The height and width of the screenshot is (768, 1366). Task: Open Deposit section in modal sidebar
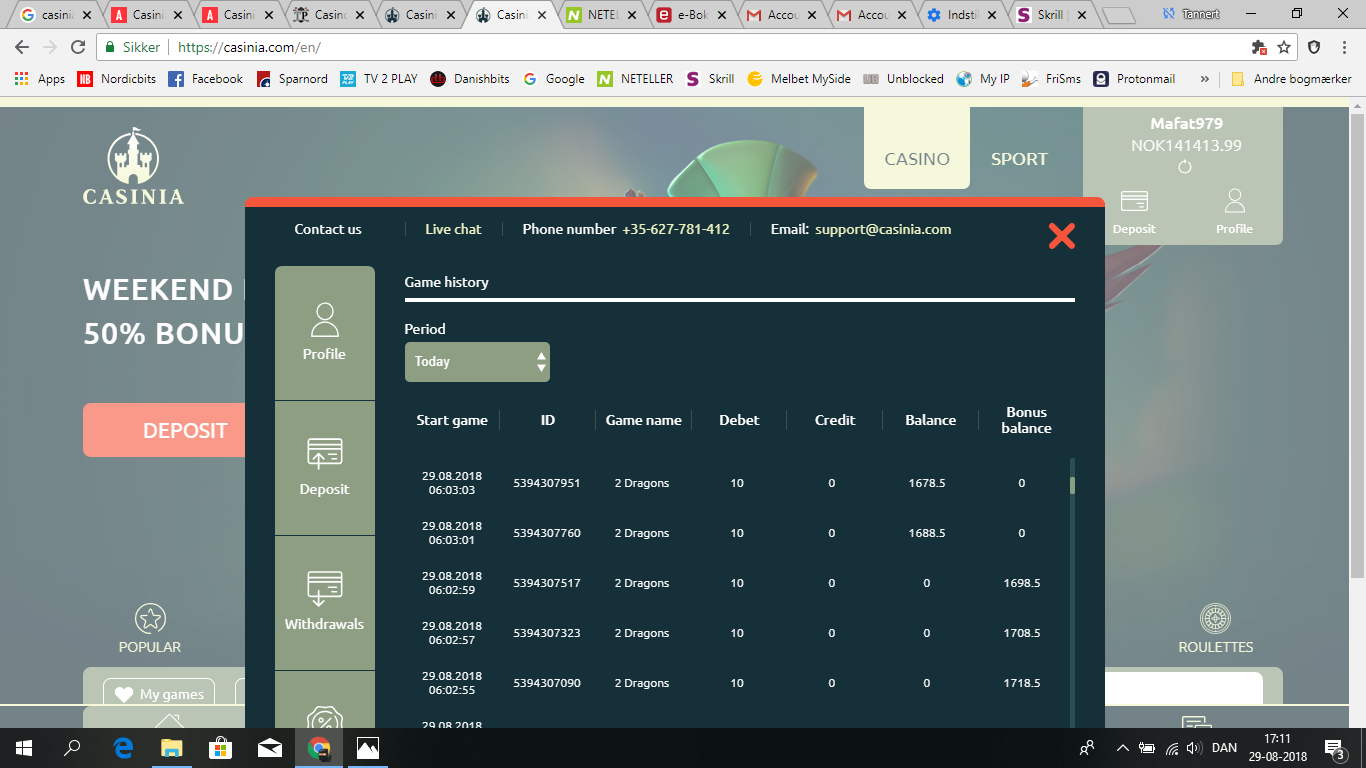pos(324,468)
